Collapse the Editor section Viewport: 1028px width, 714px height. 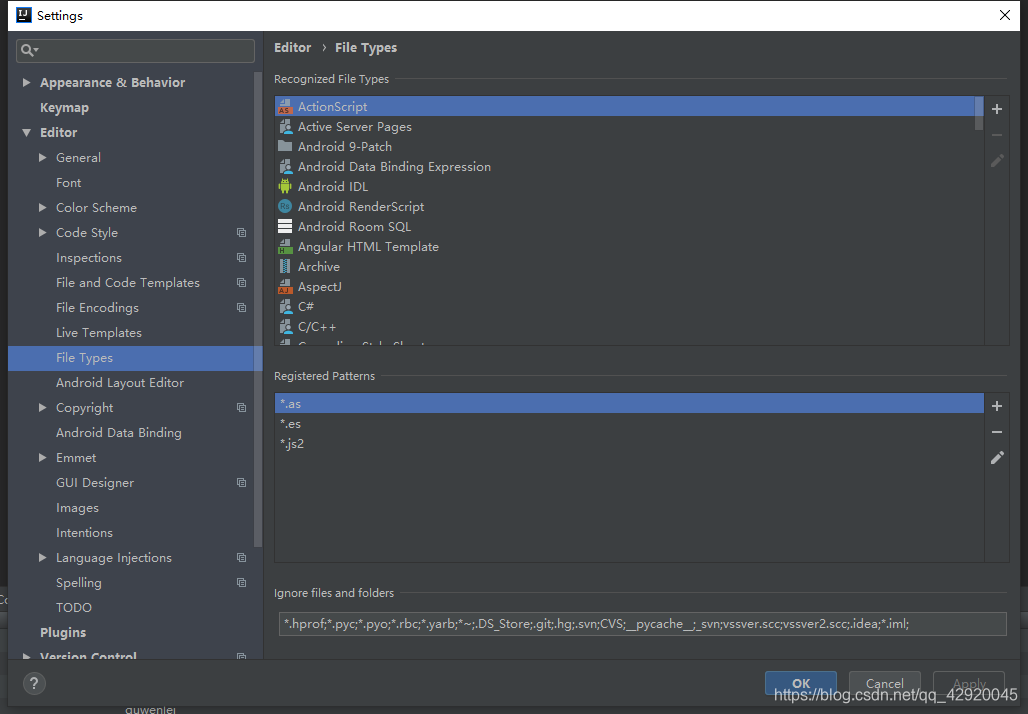pos(26,132)
